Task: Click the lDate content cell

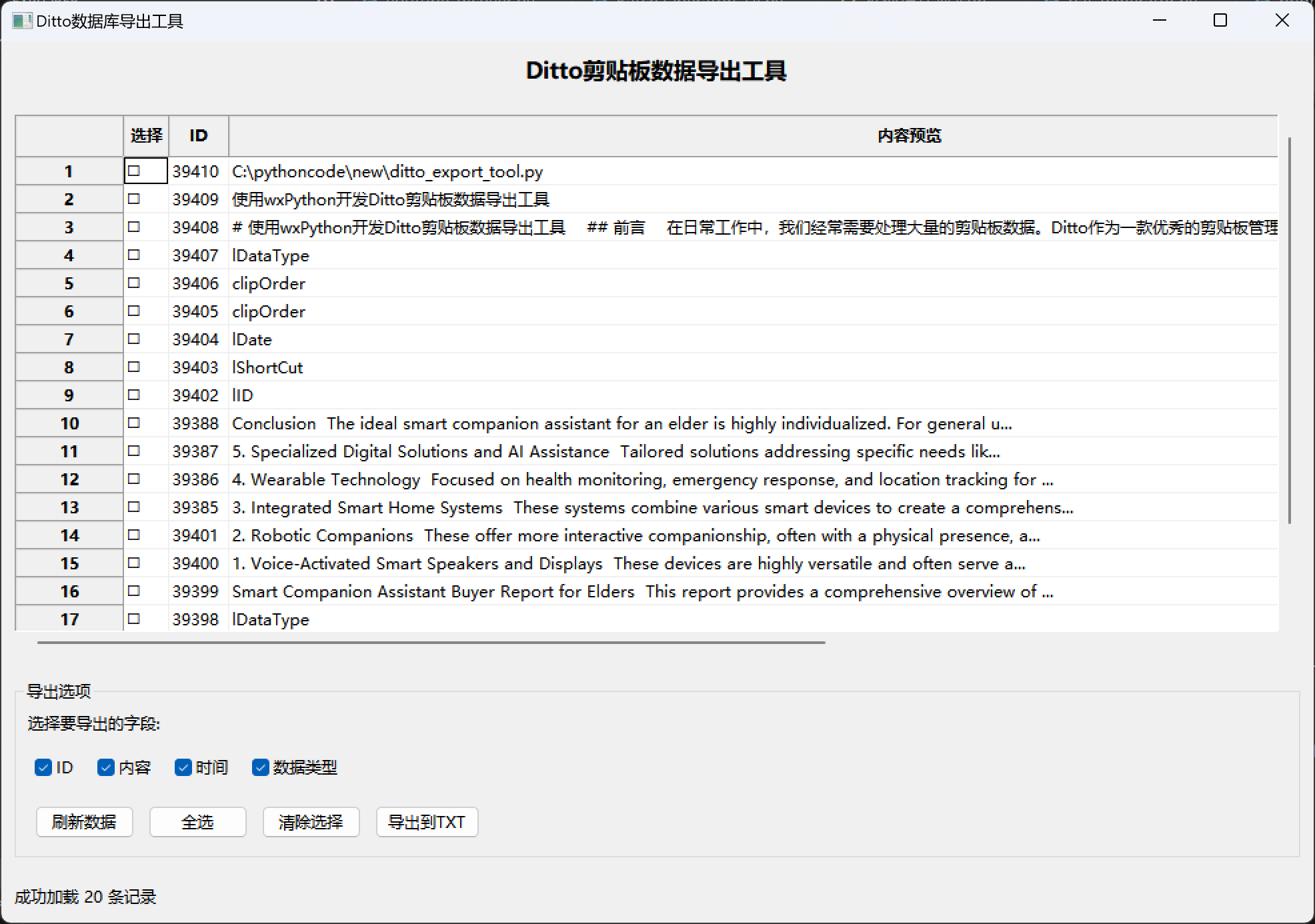Action: click(x=754, y=339)
